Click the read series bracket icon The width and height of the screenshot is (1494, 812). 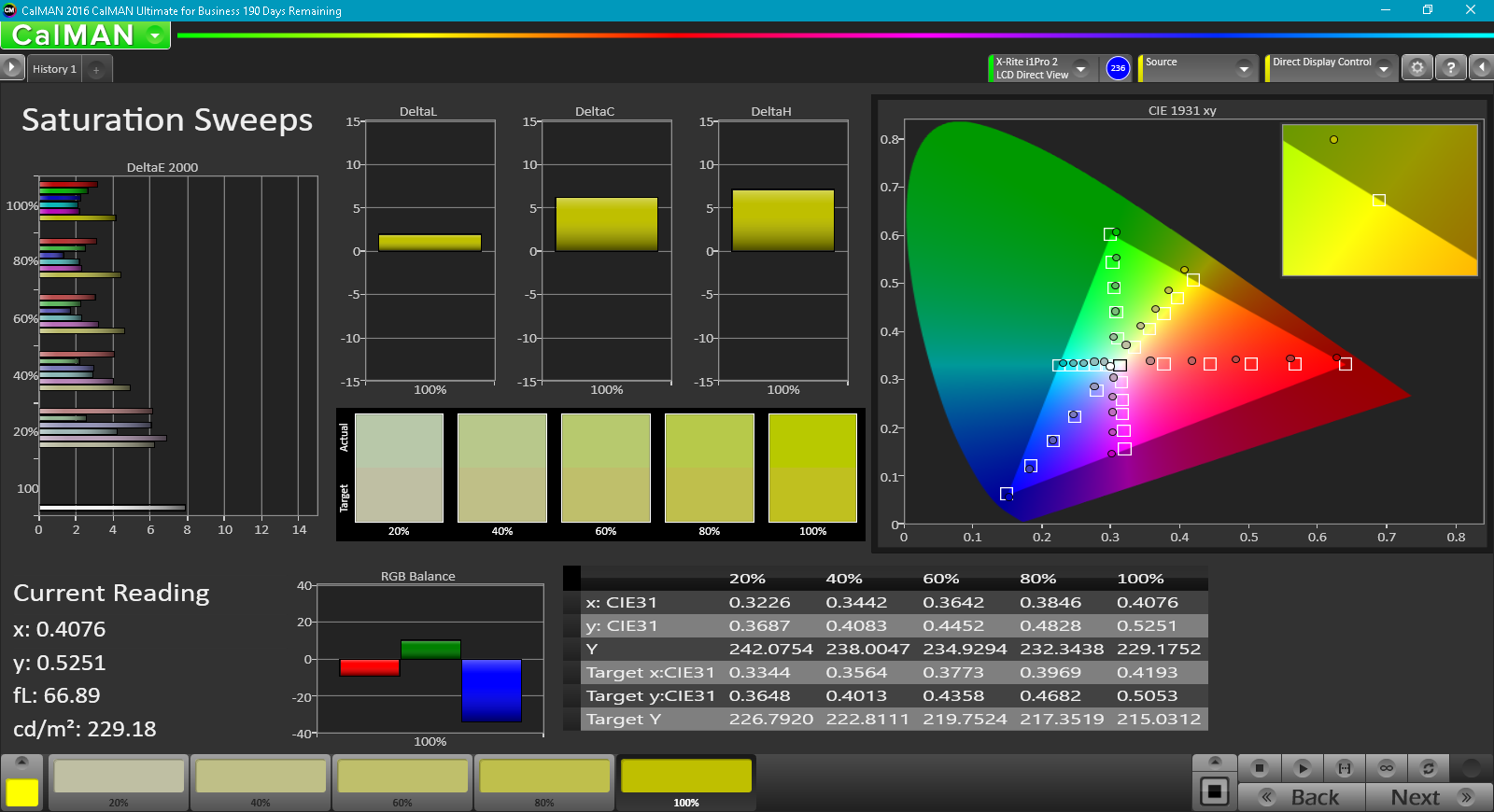point(1345,768)
